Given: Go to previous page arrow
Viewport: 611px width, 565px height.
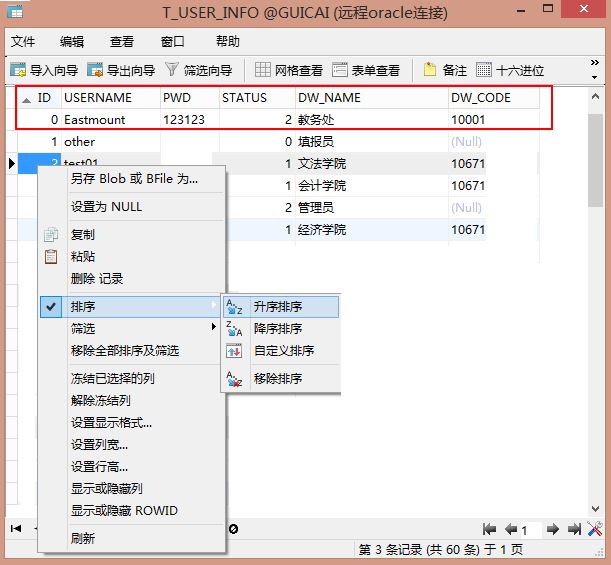Looking at the screenshot, I should click(x=511, y=529).
